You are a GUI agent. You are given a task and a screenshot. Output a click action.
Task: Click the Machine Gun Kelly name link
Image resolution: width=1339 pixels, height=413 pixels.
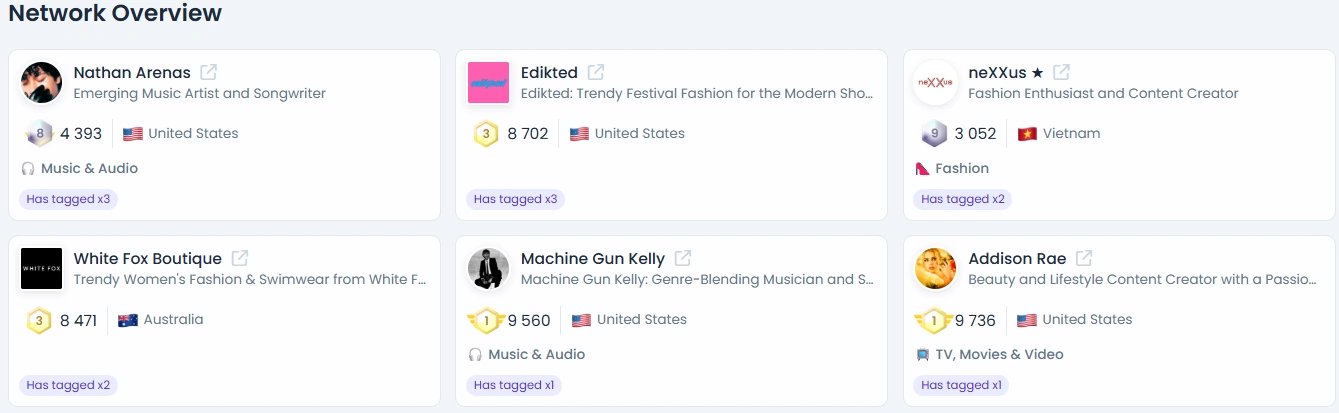[593, 259]
